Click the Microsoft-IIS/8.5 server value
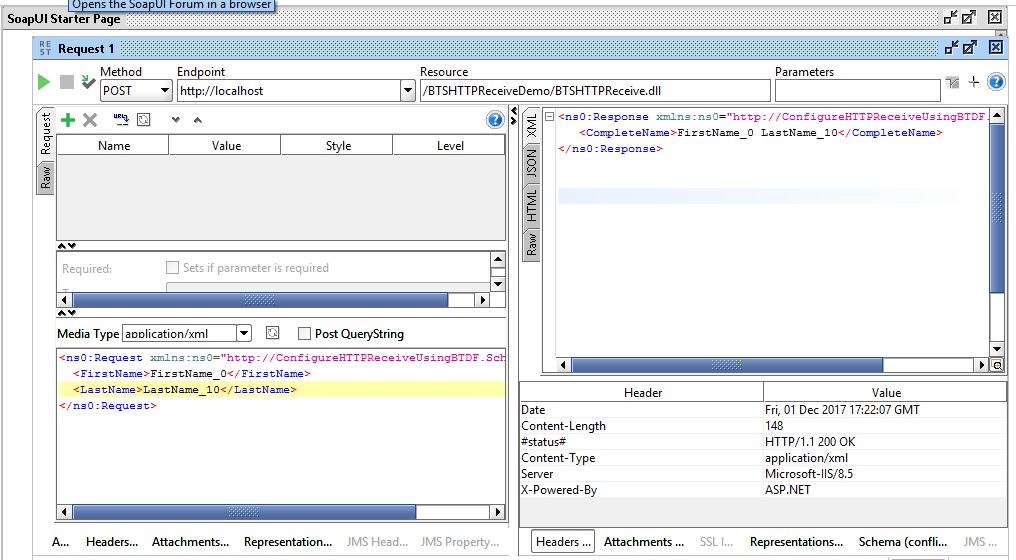 tap(809, 474)
